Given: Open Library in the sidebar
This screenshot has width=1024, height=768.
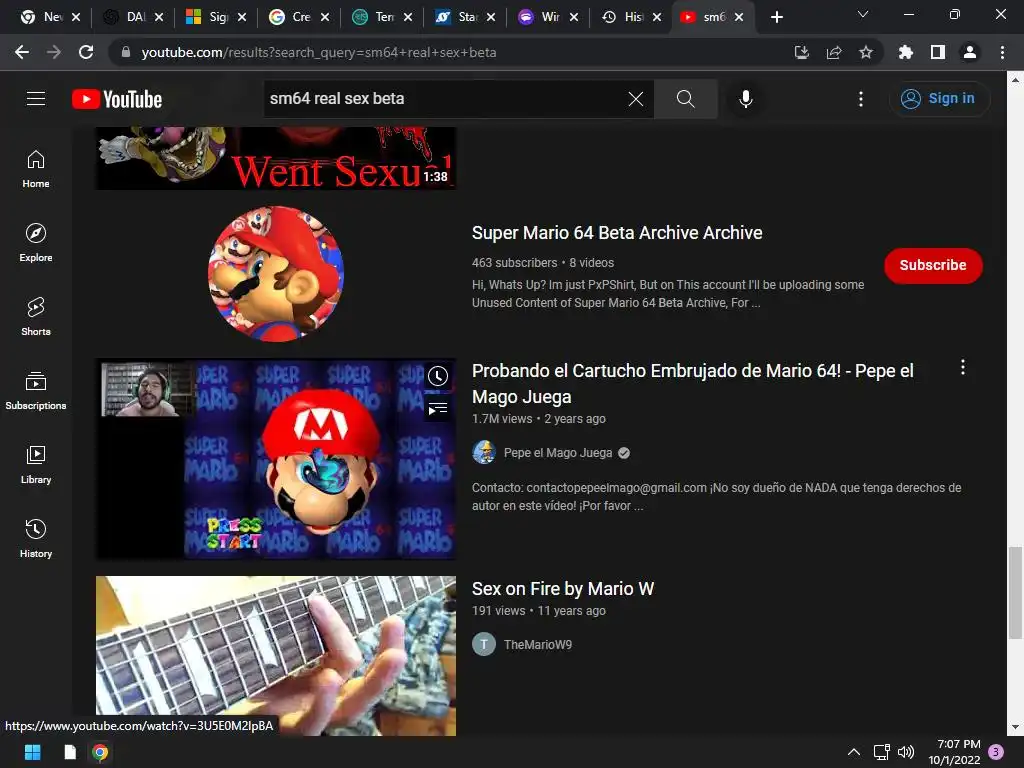Looking at the screenshot, I should [36, 464].
